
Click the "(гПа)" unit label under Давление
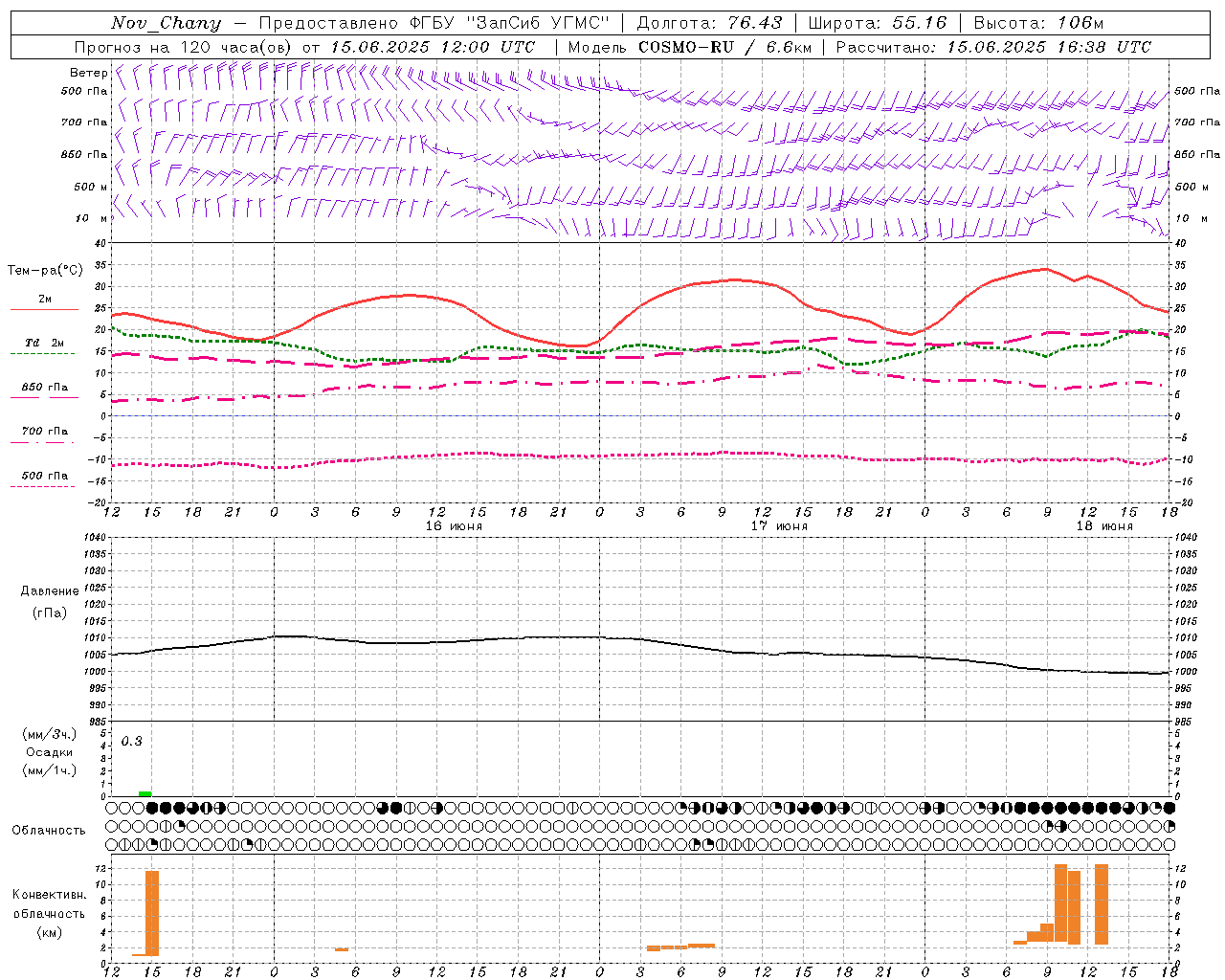[49, 613]
